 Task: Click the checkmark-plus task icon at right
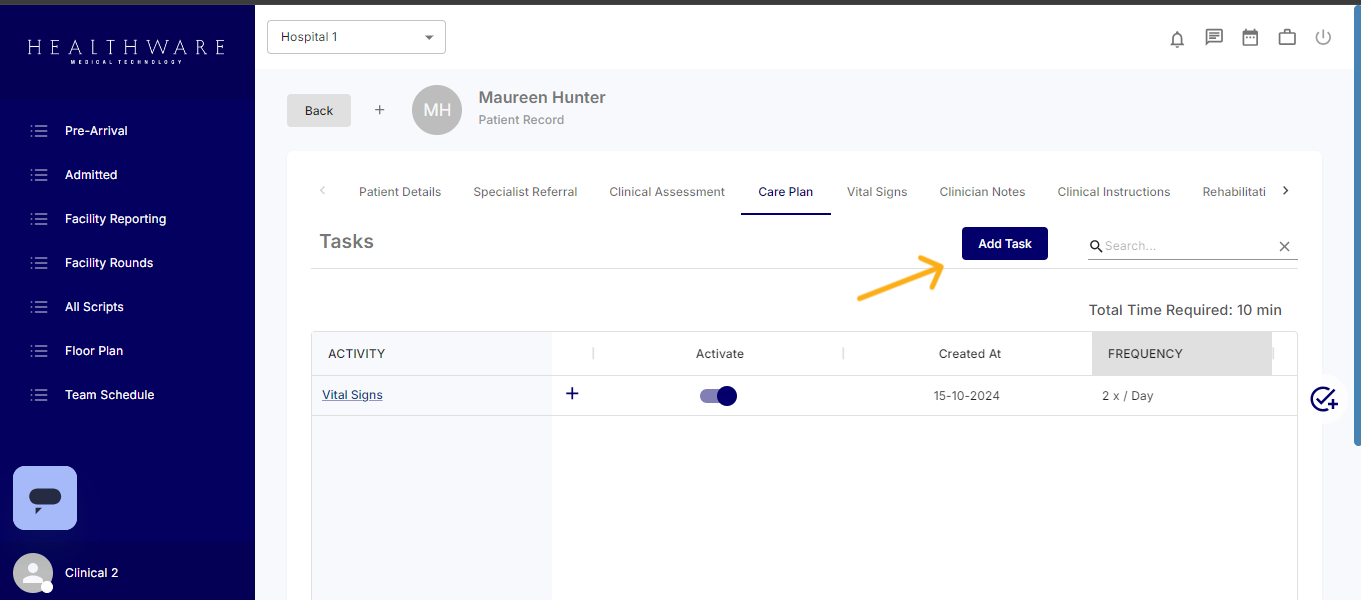1324,399
